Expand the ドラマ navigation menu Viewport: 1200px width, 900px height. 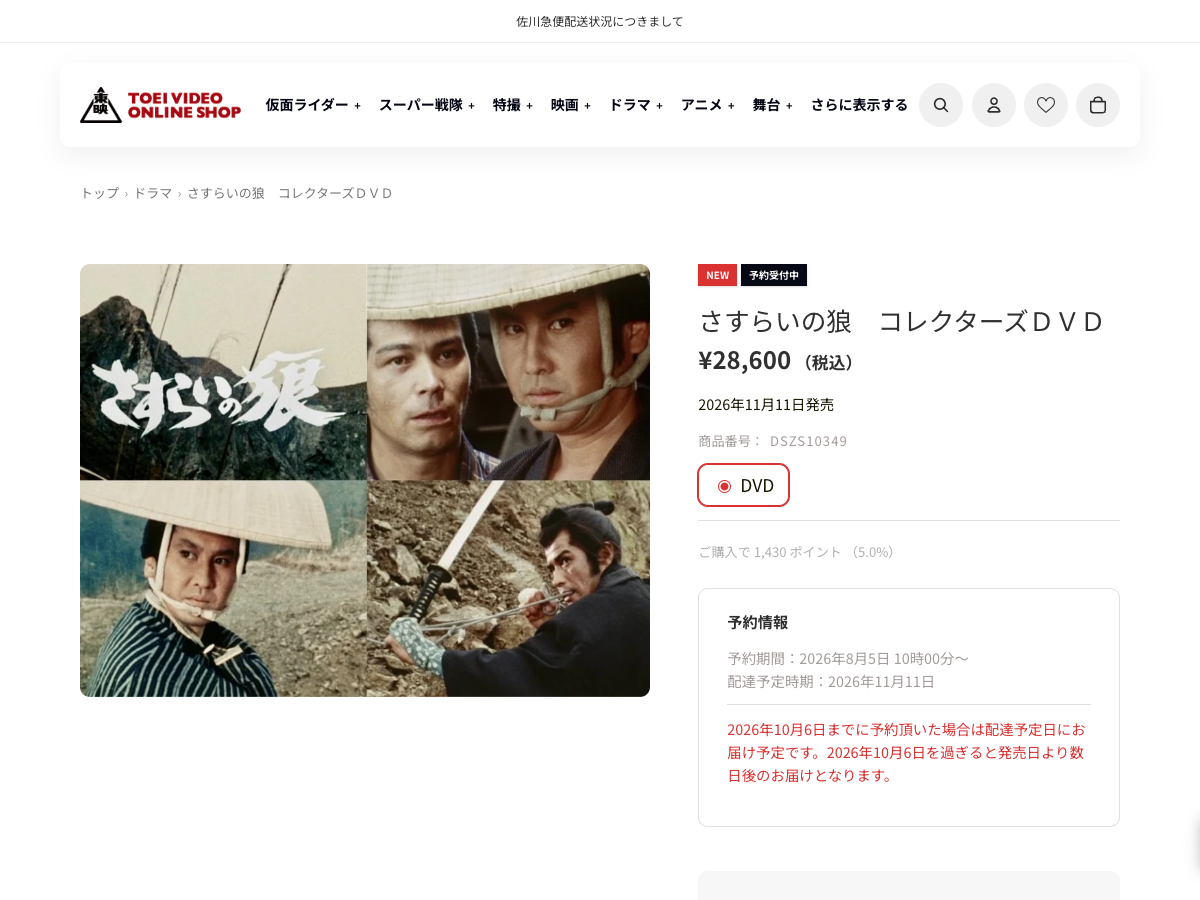(636, 105)
